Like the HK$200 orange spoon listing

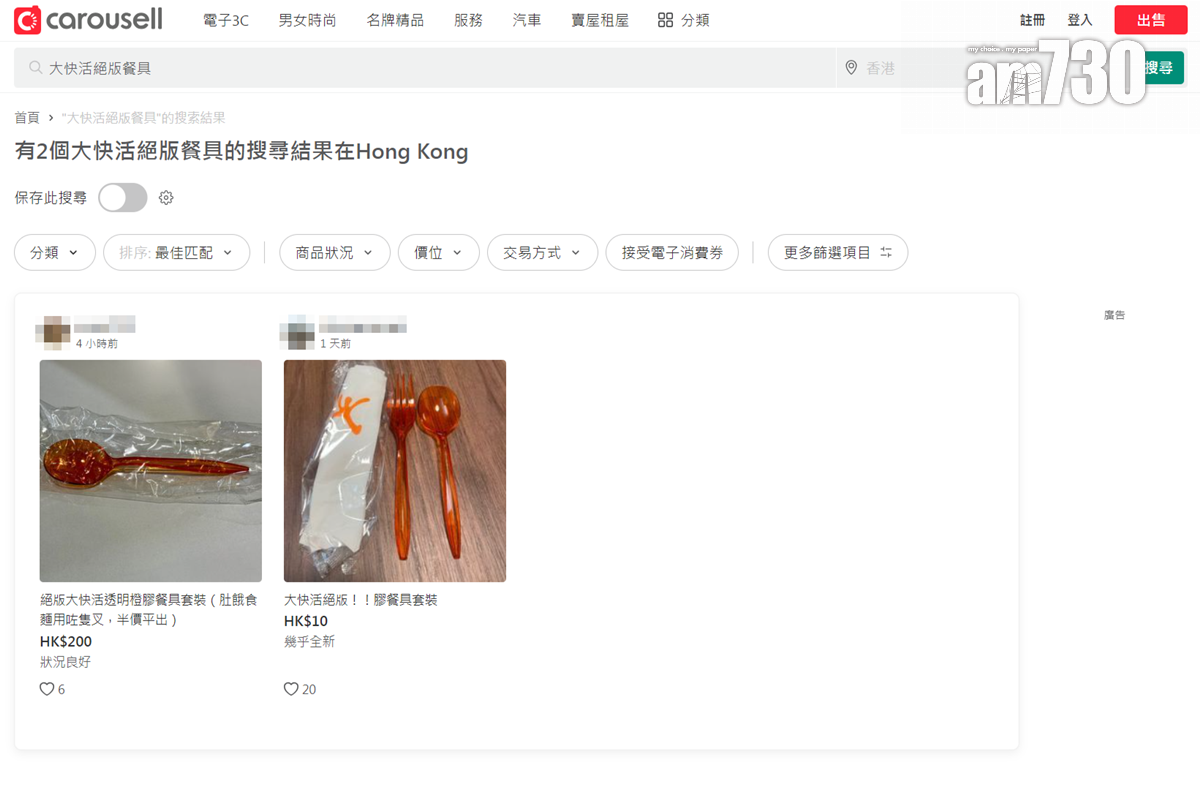(x=47, y=689)
